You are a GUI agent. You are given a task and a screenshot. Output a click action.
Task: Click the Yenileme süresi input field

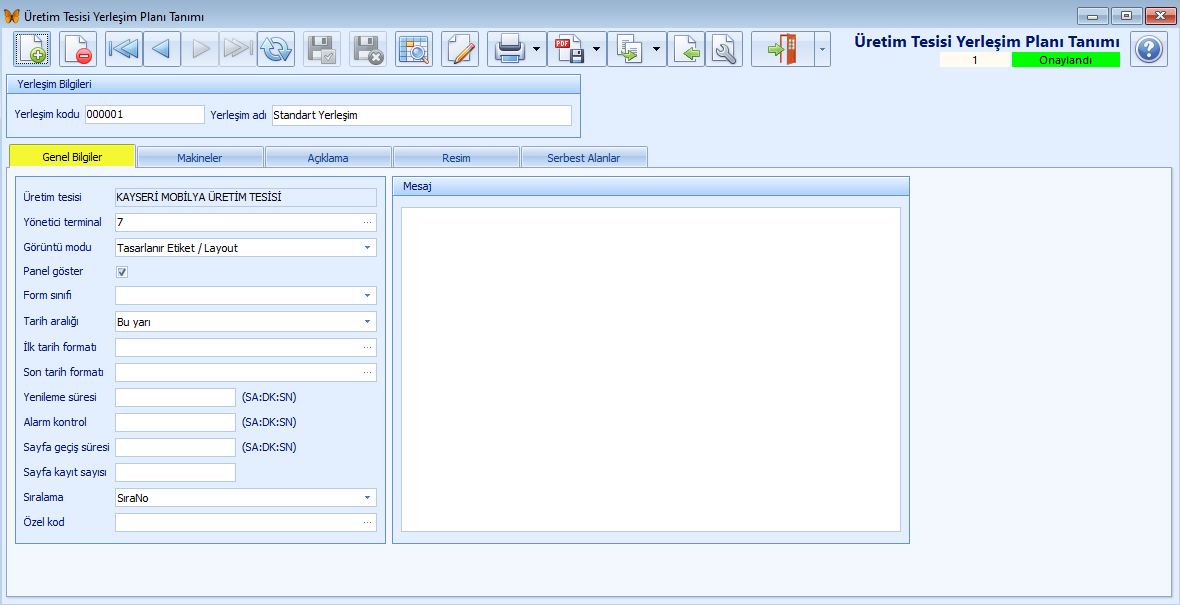click(x=175, y=397)
